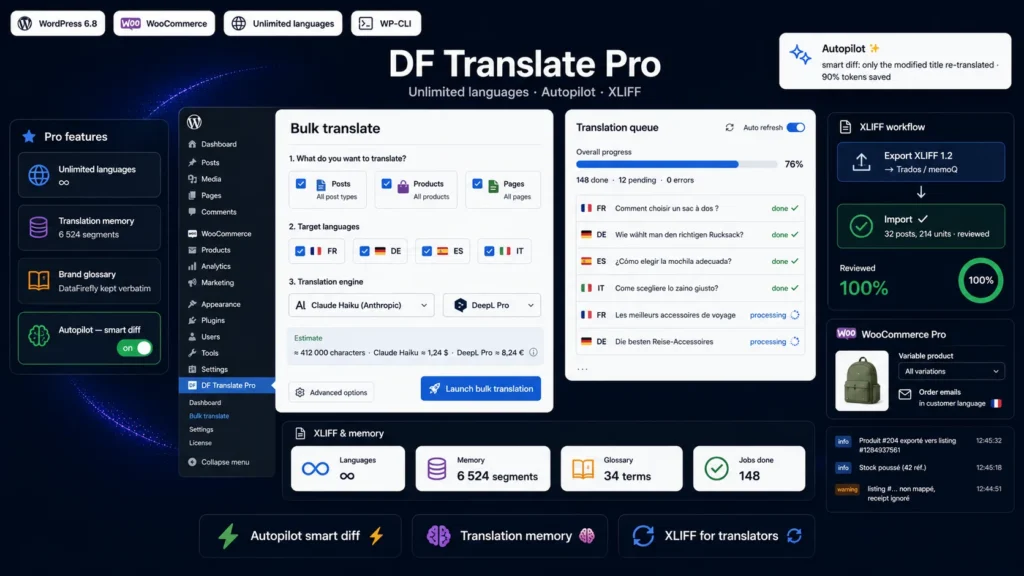Viewport: 1024px width, 576px height.
Task: Click the envelope icon for Order emails
Action: 905,394
